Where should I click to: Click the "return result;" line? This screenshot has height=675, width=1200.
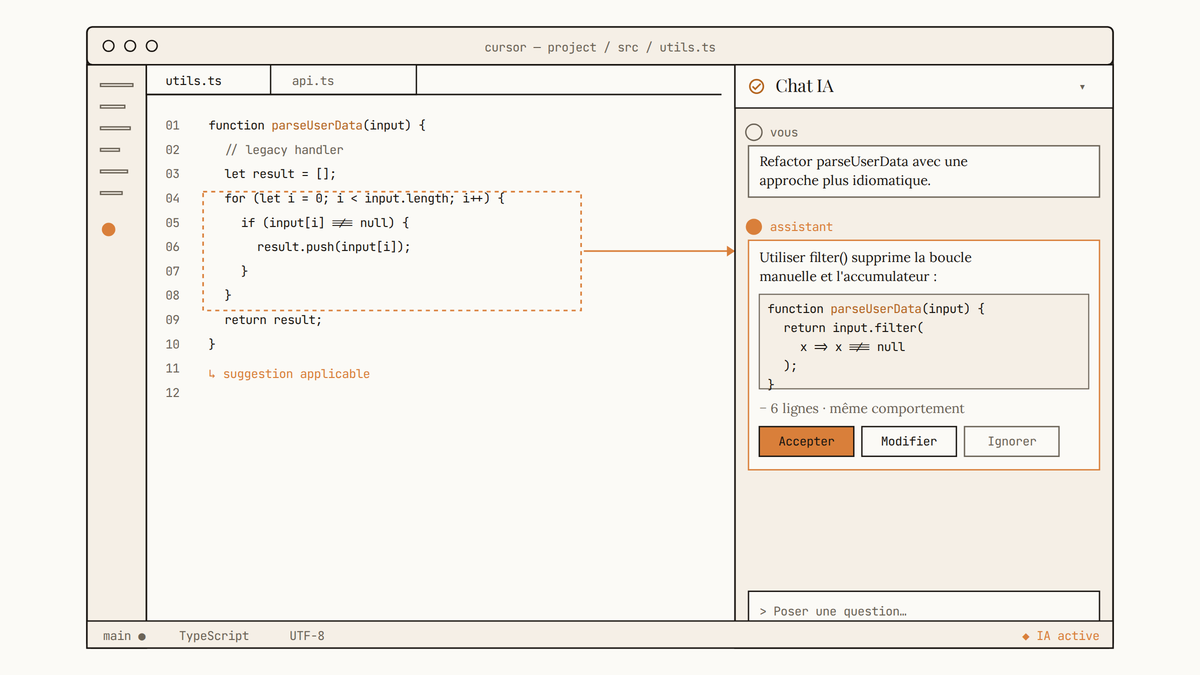(273, 320)
